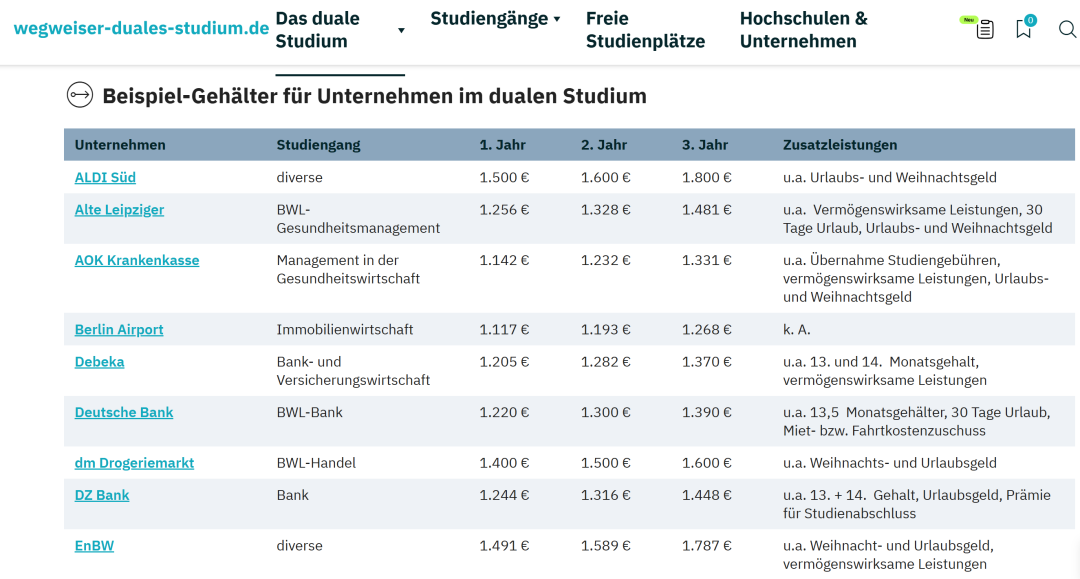1080x579 pixels.
Task: Click the magnifying glass search icon
Action: [1067, 29]
